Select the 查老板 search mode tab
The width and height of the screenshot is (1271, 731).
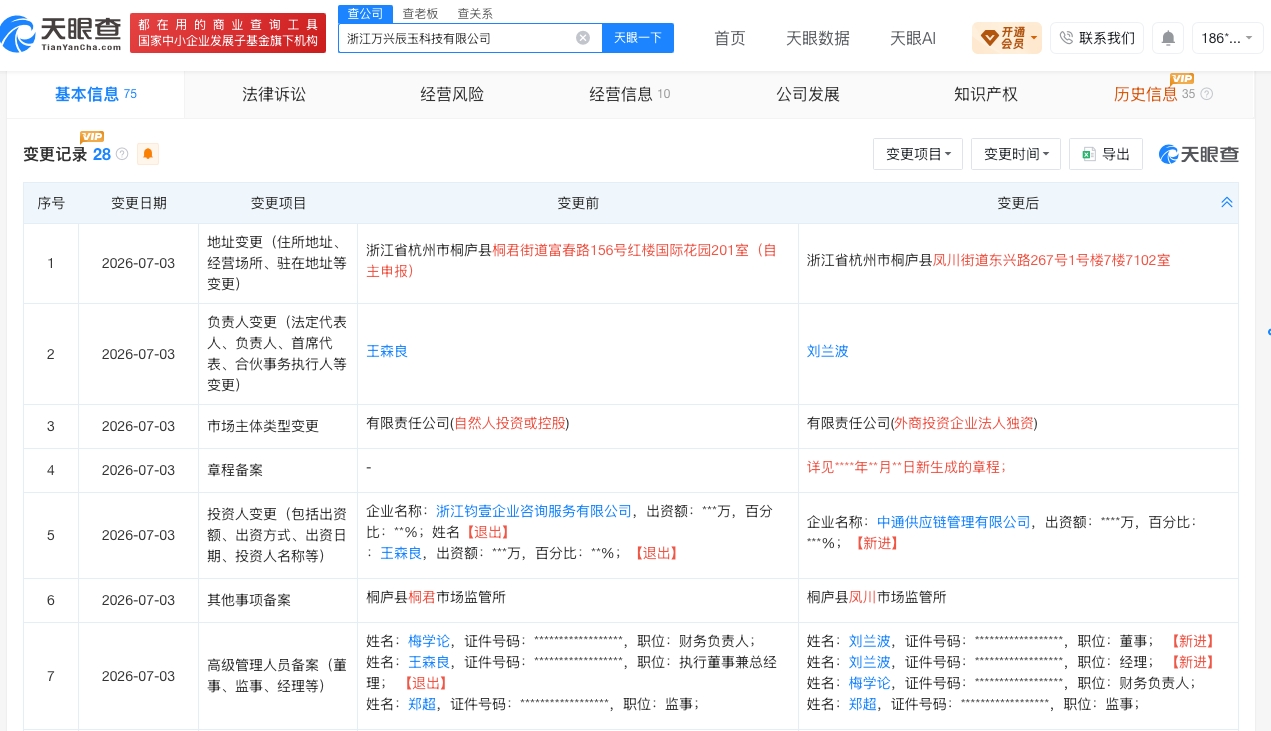(x=420, y=13)
